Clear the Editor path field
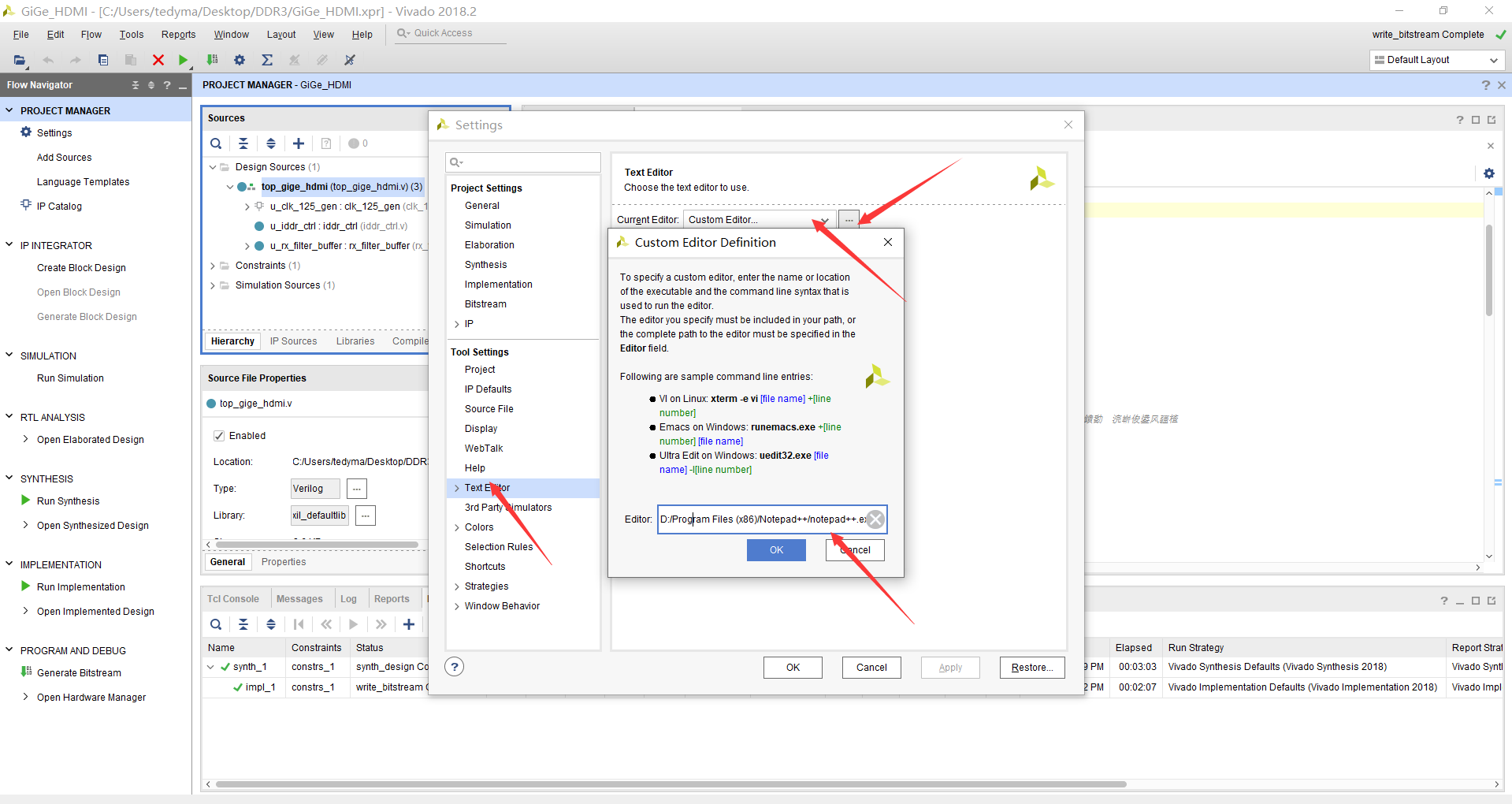 tap(875, 519)
